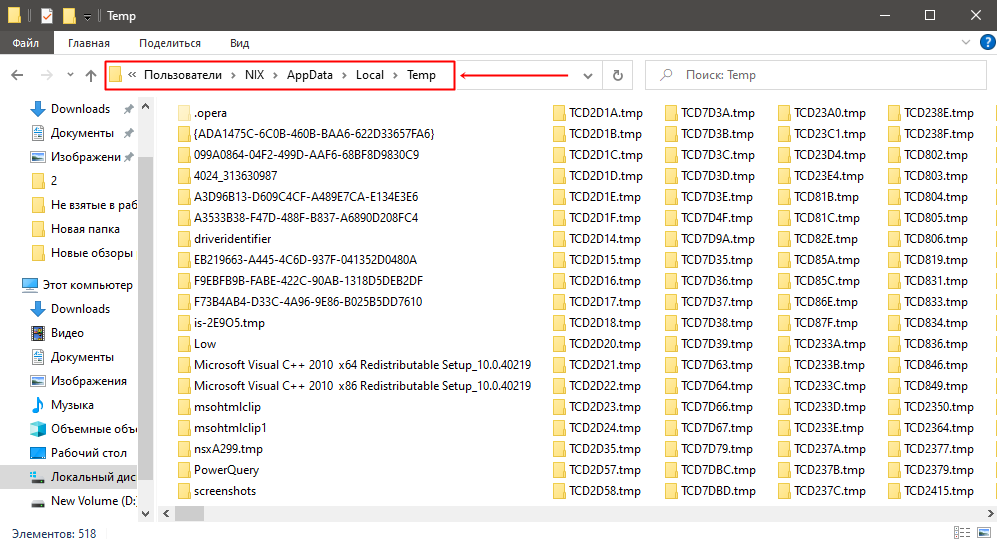Viewport: 997px width, 542px height.
Task: Click the Up one level arrow
Action: click(x=91, y=75)
